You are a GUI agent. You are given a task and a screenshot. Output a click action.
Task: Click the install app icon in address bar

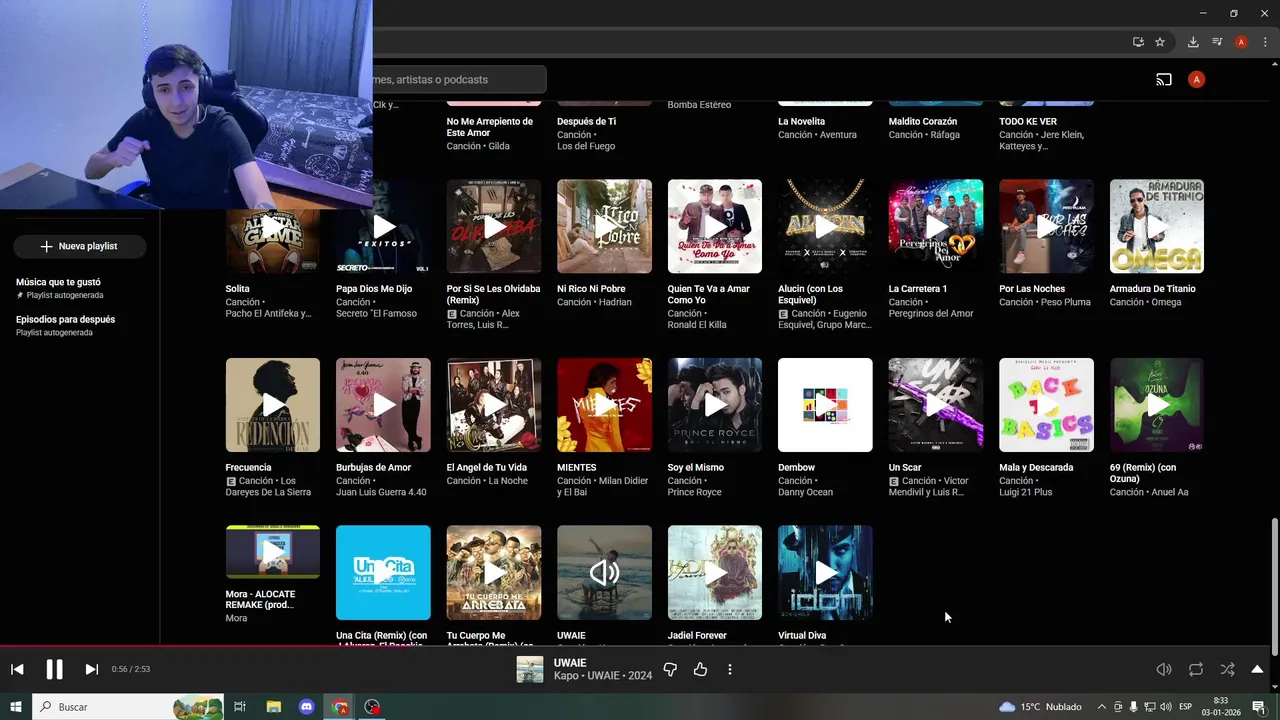pyautogui.click(x=1138, y=42)
